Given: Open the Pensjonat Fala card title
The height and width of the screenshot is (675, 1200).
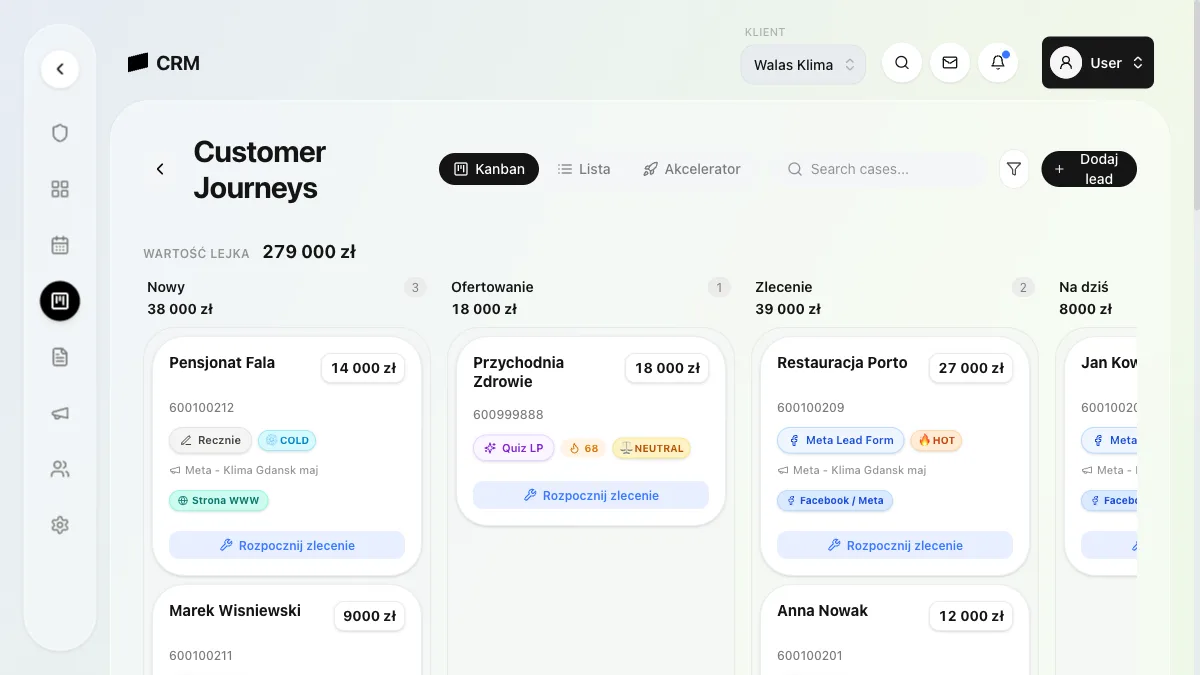Looking at the screenshot, I should [222, 363].
